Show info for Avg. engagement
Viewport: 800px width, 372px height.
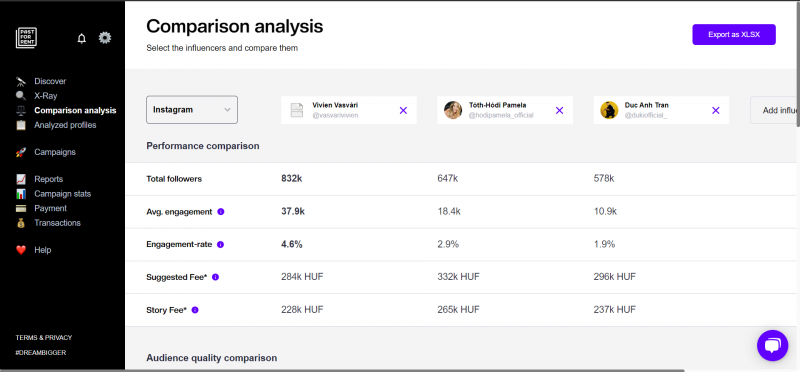[221, 212]
